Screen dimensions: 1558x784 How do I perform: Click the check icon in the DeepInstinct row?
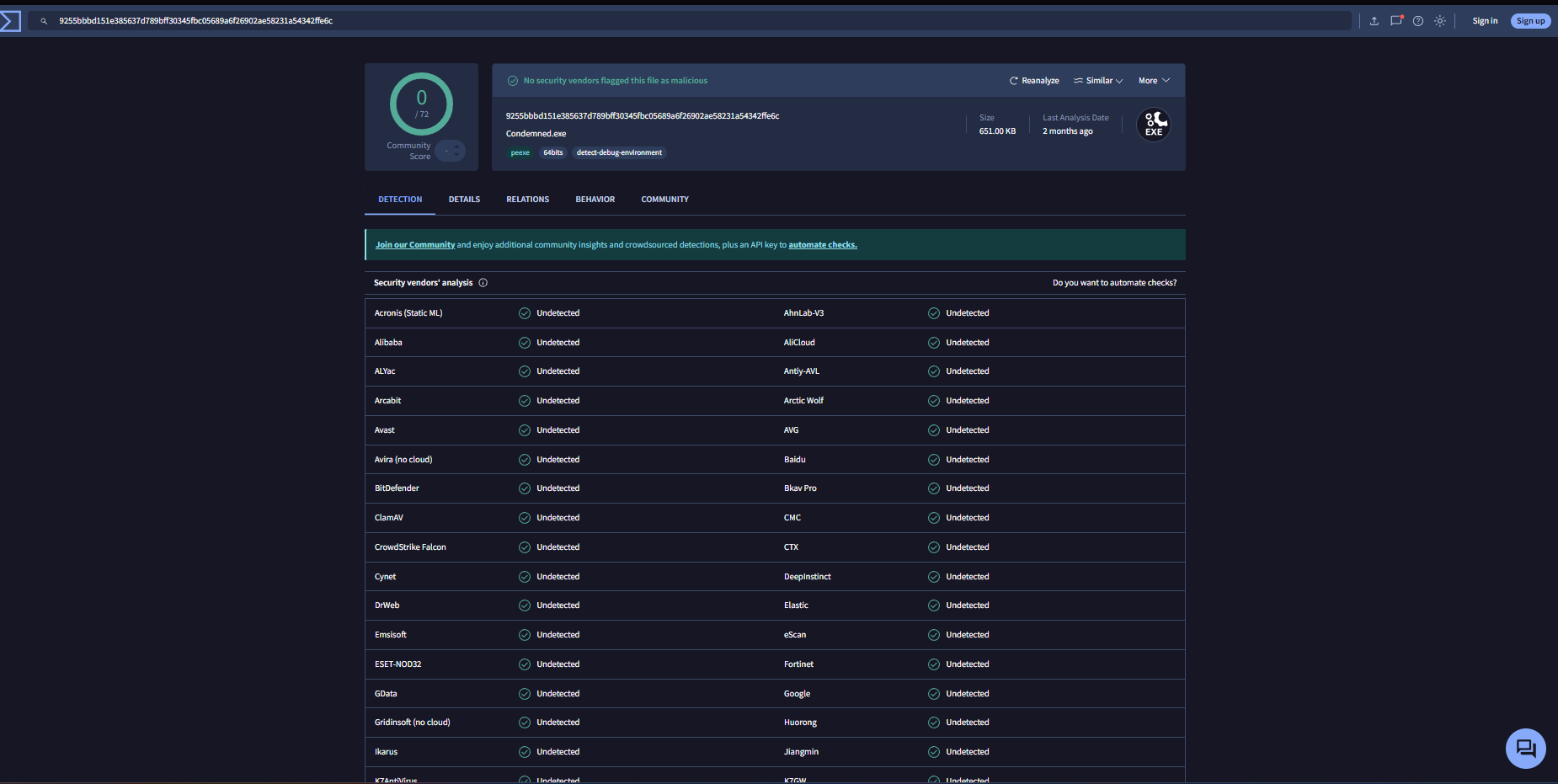coord(934,577)
